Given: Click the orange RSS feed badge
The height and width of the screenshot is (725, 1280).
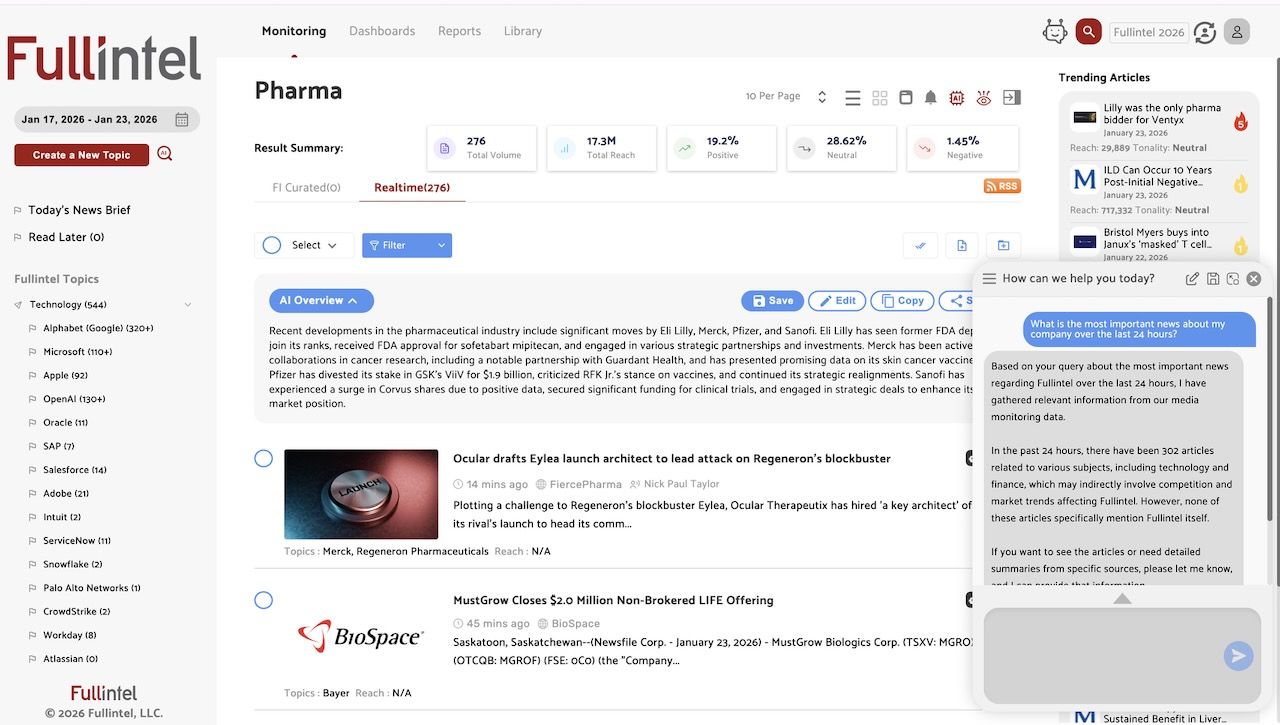Looking at the screenshot, I should (x=1002, y=186).
